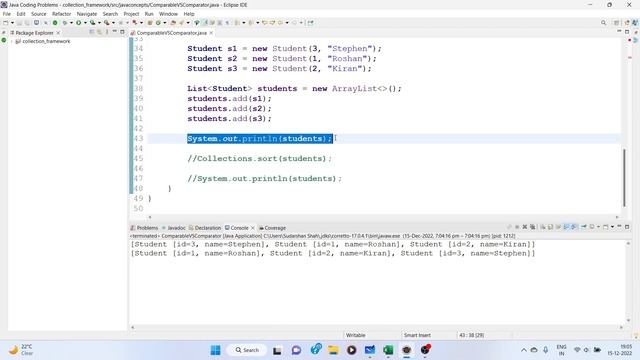Click Remove Launch X icon in Console
This screenshot has width=640, height=360.
click(525, 227)
